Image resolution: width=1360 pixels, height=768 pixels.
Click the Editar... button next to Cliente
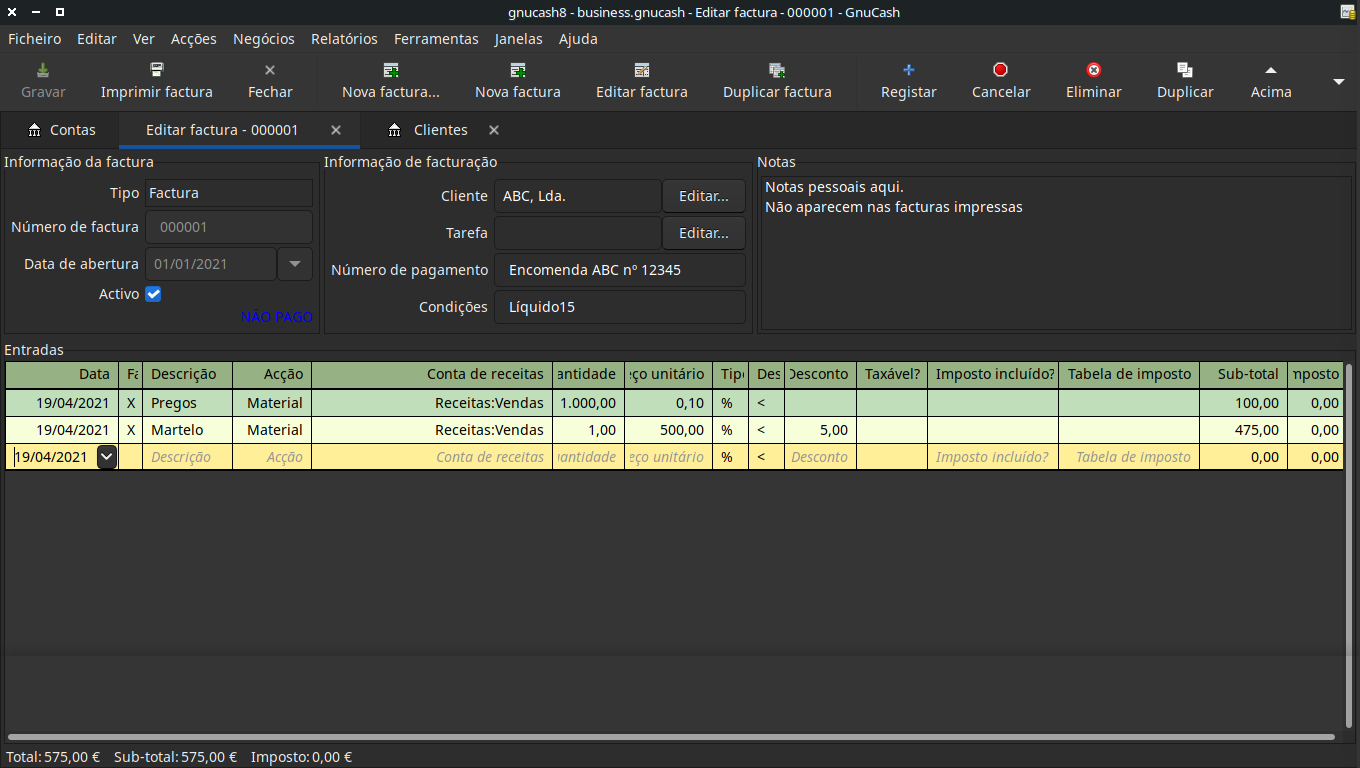(704, 196)
